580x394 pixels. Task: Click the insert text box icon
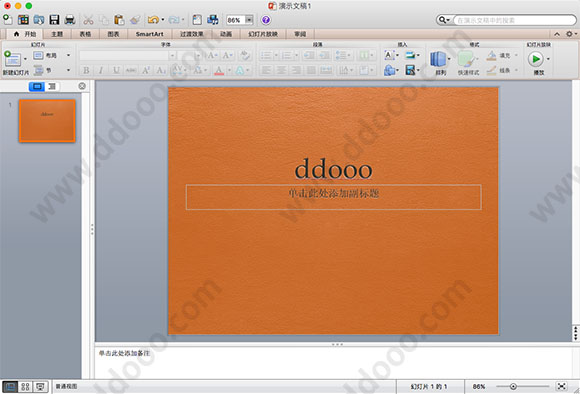[389, 55]
